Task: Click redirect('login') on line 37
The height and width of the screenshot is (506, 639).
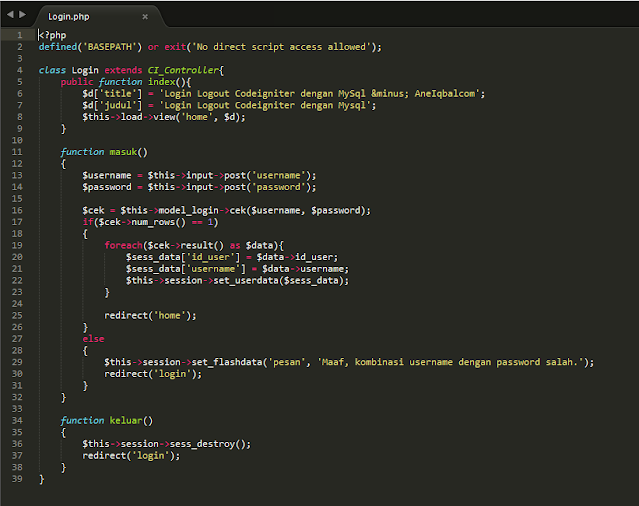Action: pos(131,455)
